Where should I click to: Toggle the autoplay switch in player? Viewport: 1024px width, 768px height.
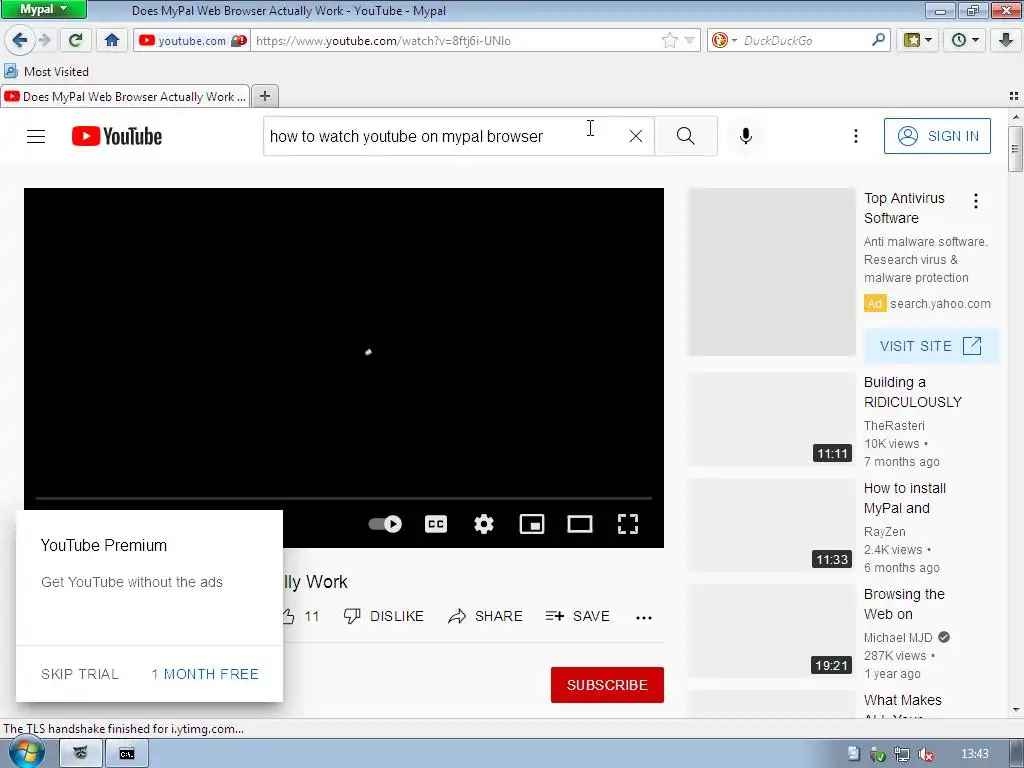pos(385,524)
